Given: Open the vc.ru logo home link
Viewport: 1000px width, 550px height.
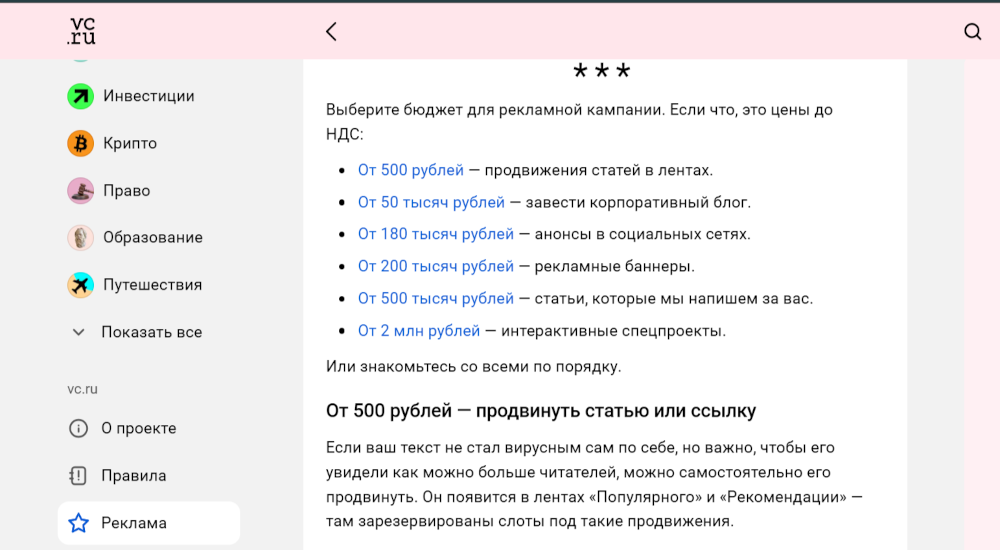Looking at the screenshot, I should [82, 31].
